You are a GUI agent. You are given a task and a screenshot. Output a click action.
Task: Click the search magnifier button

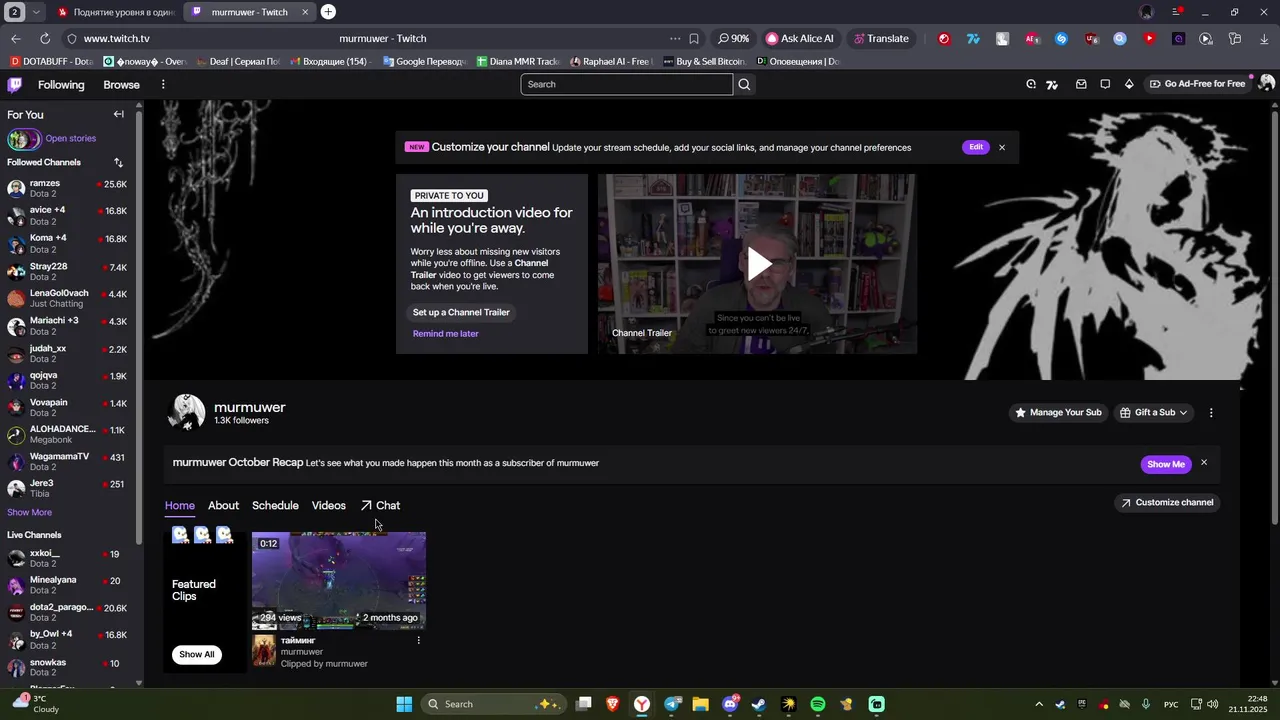(x=744, y=84)
